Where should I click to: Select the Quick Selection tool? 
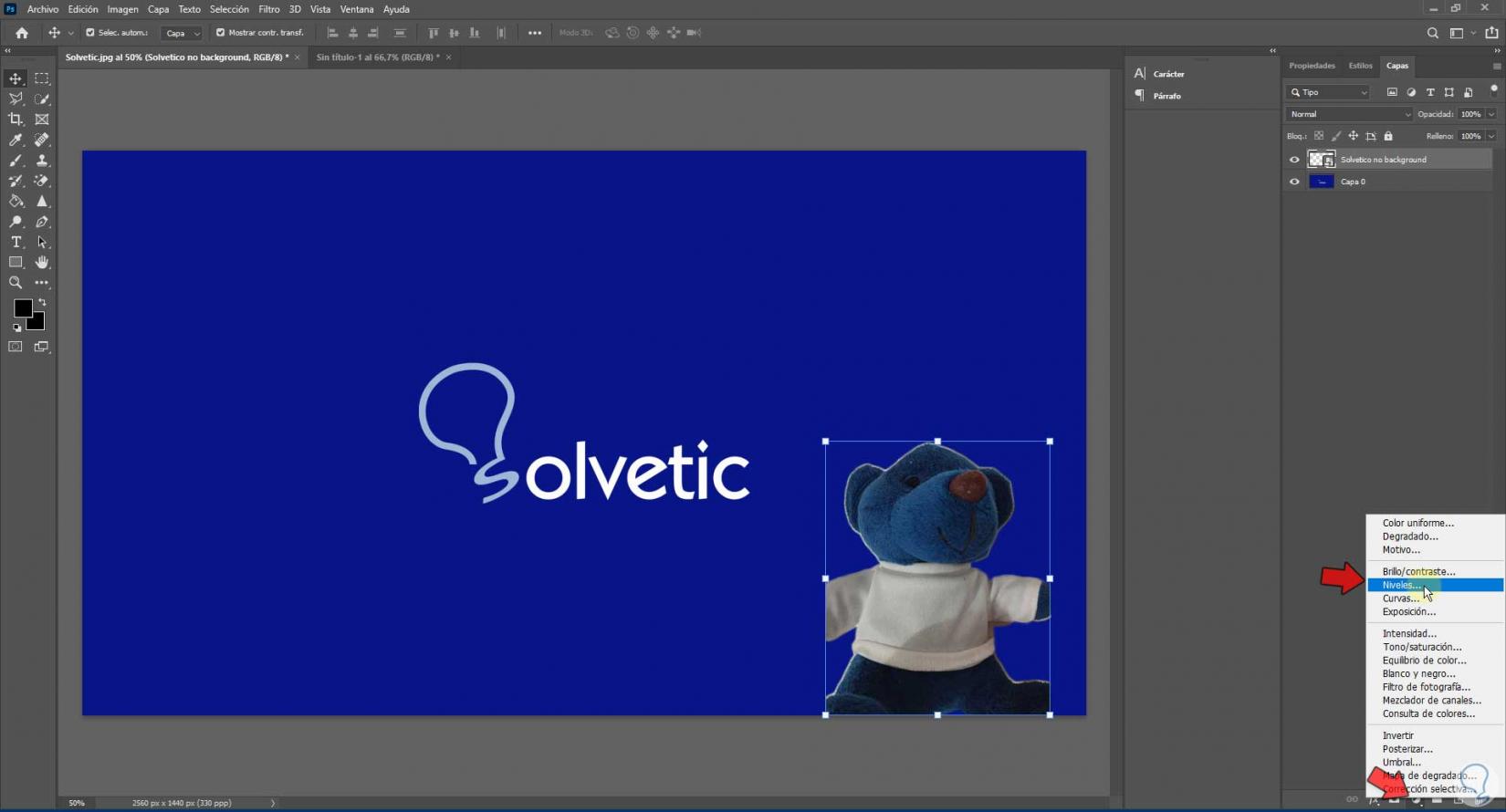[x=42, y=99]
